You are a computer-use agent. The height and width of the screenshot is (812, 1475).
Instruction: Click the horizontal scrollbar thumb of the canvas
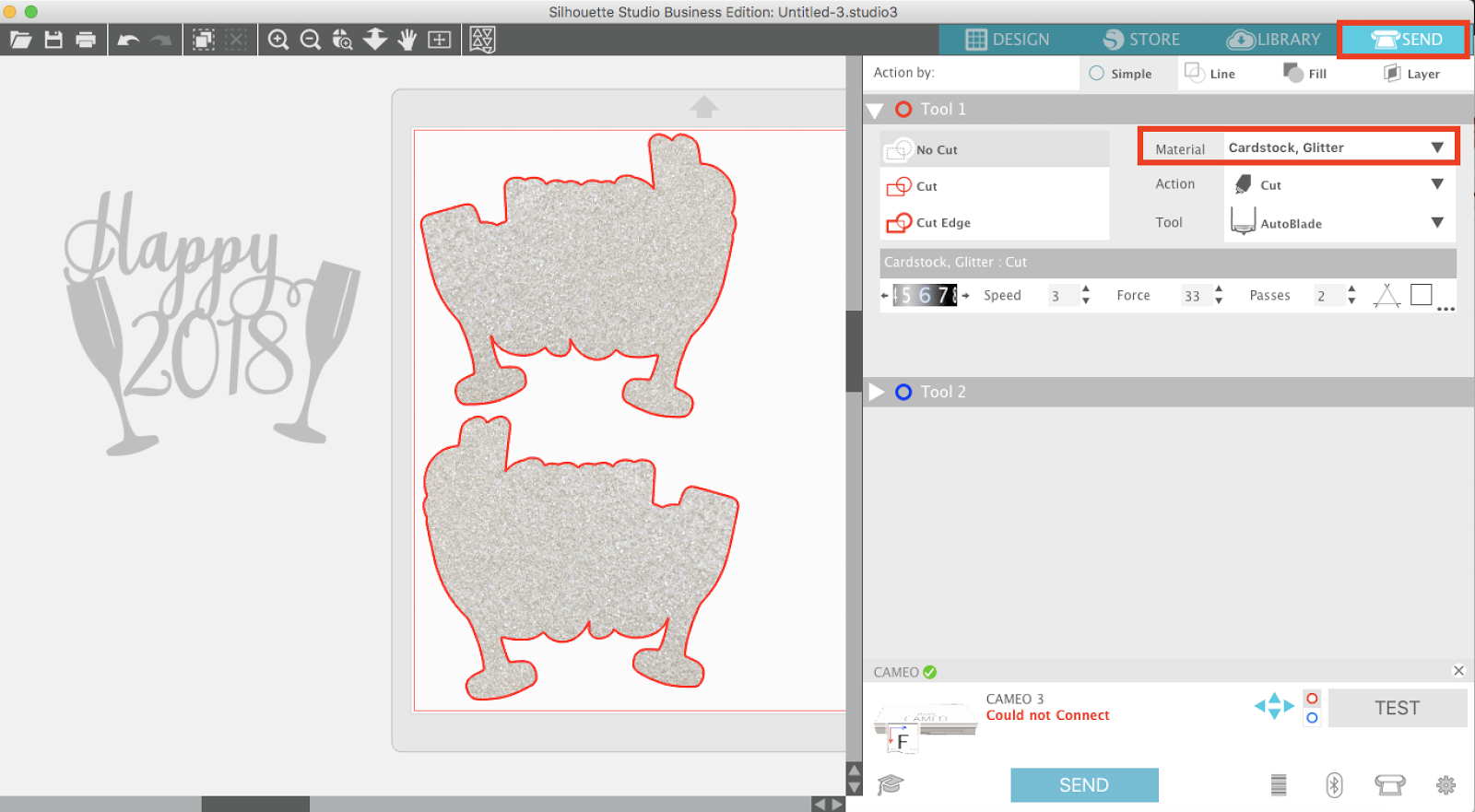coord(255,804)
